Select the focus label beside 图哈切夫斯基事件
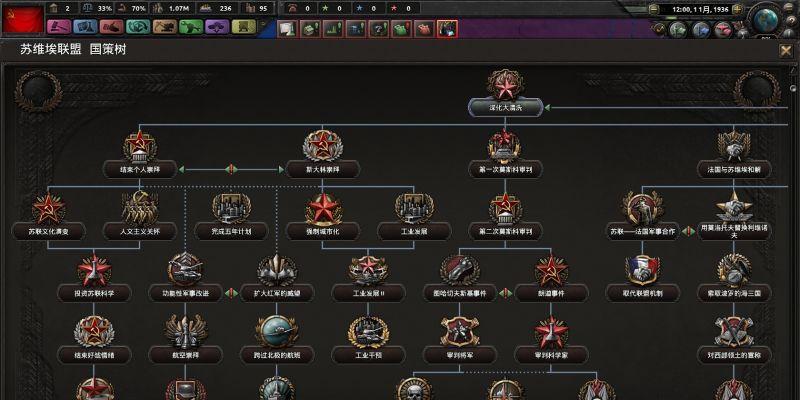Screen dimensions: 800x400 pyautogui.click(x=551, y=293)
